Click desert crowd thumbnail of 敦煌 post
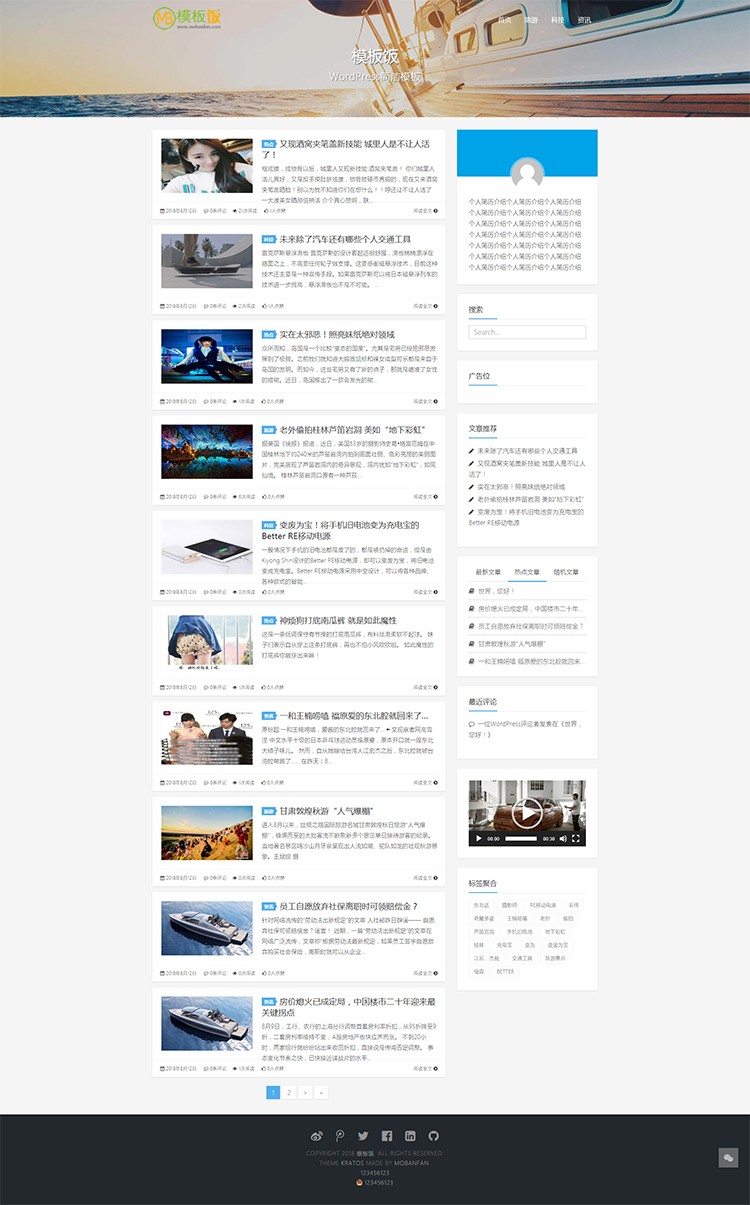 tap(207, 832)
